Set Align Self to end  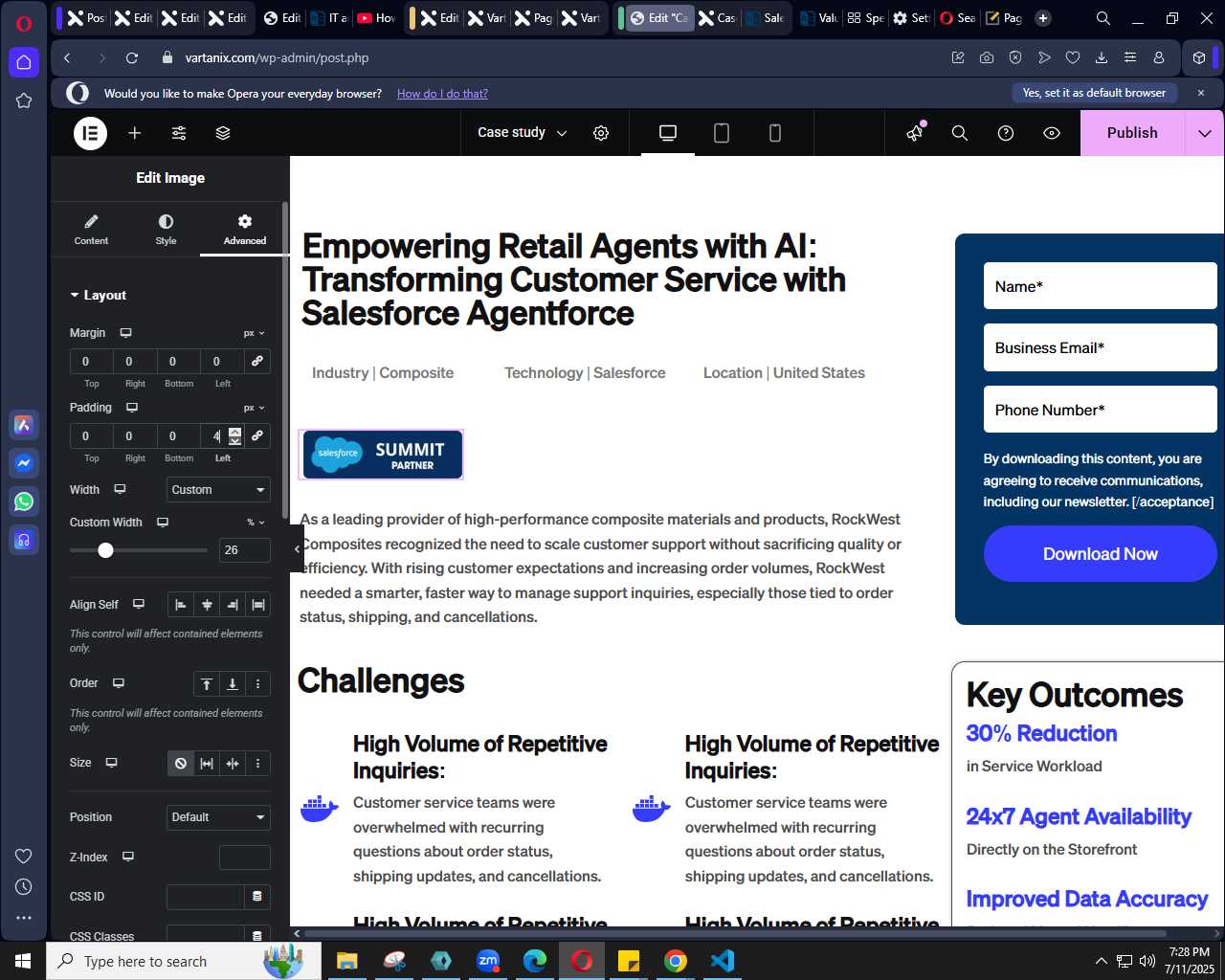pos(233,604)
